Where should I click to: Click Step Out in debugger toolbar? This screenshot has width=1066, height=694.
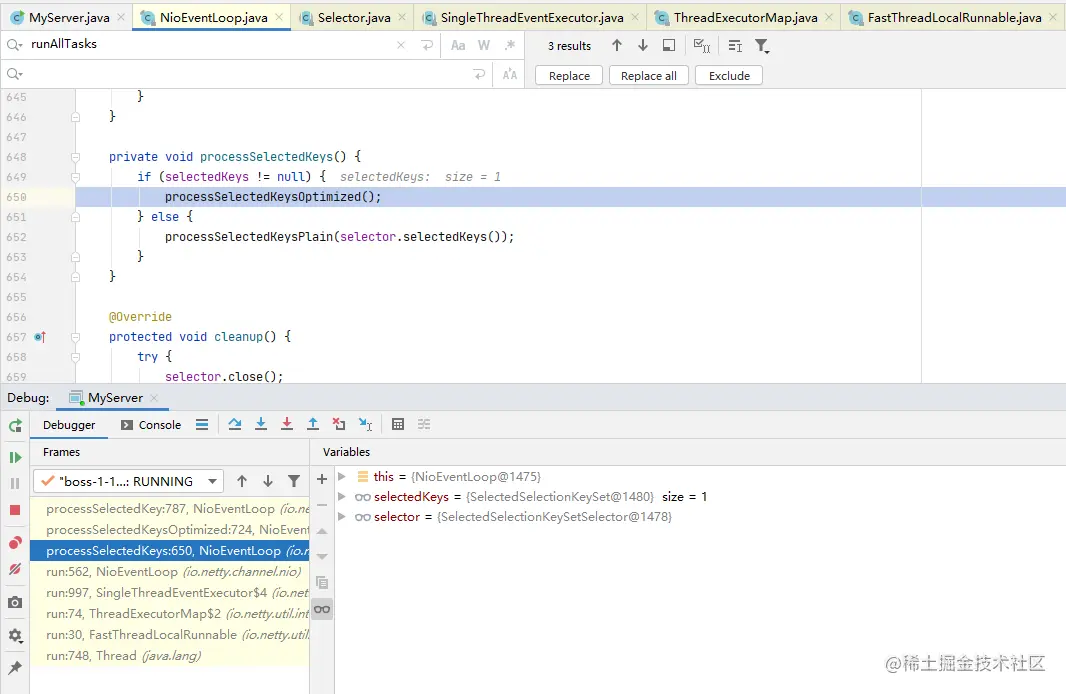(313, 424)
